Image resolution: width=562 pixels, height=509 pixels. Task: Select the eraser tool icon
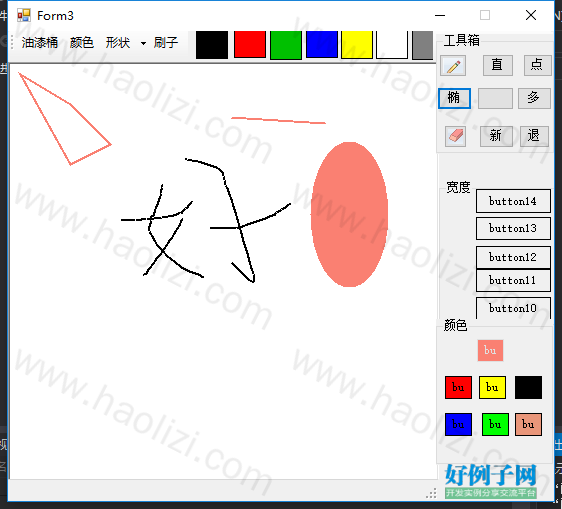point(455,136)
